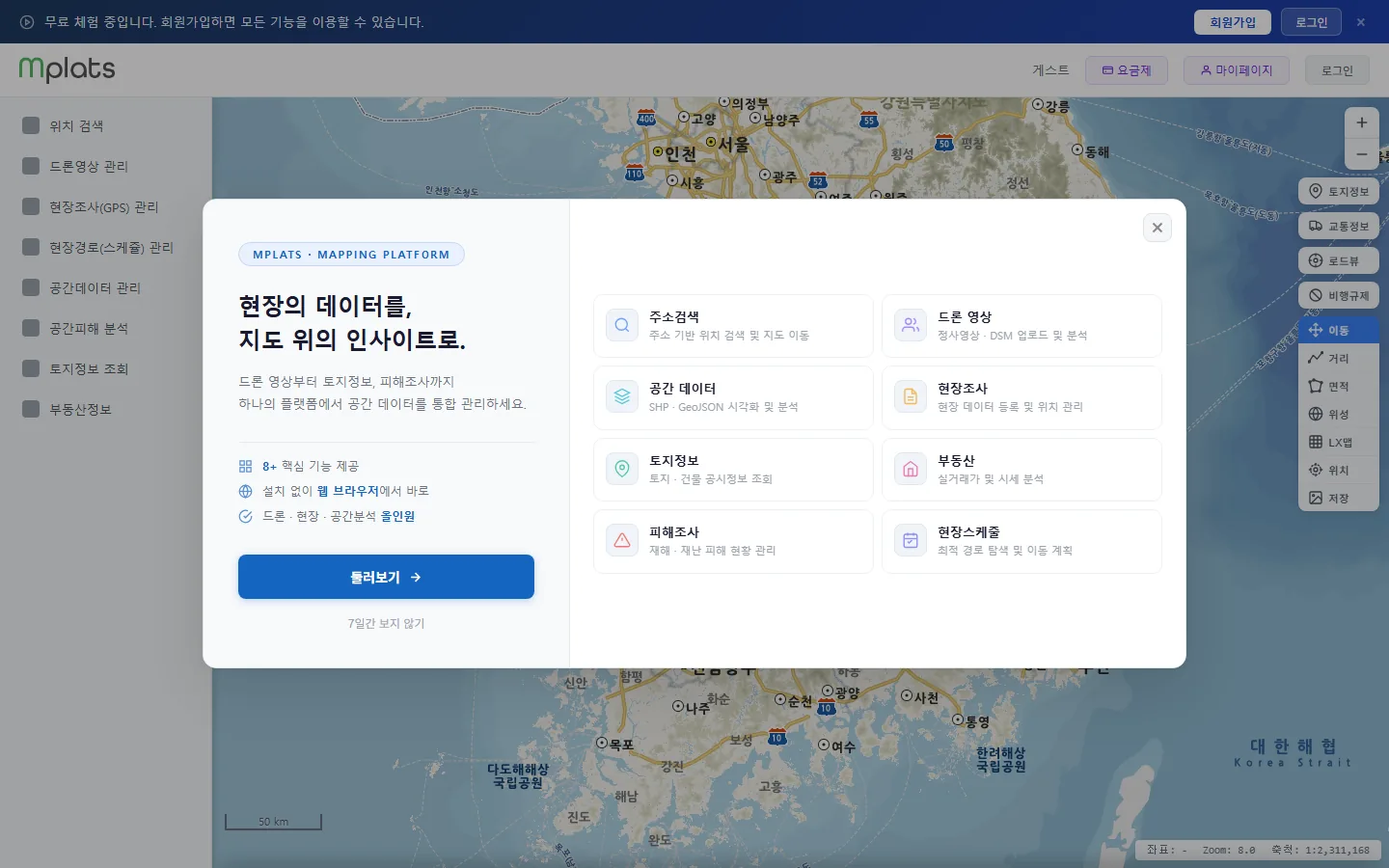Select the 이동 move tool

(x=1338, y=330)
